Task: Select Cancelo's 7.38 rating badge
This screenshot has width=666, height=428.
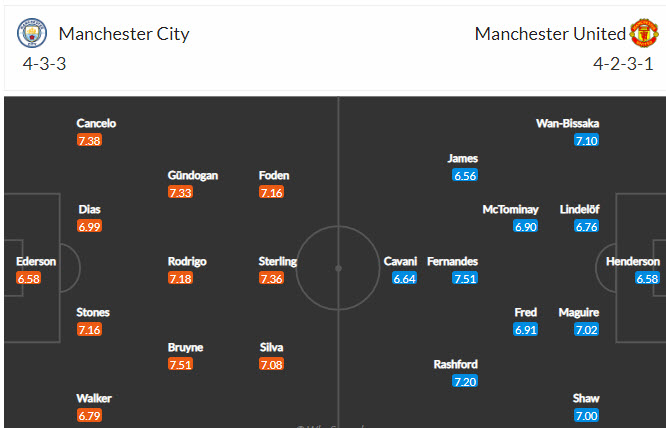Action: point(89,141)
